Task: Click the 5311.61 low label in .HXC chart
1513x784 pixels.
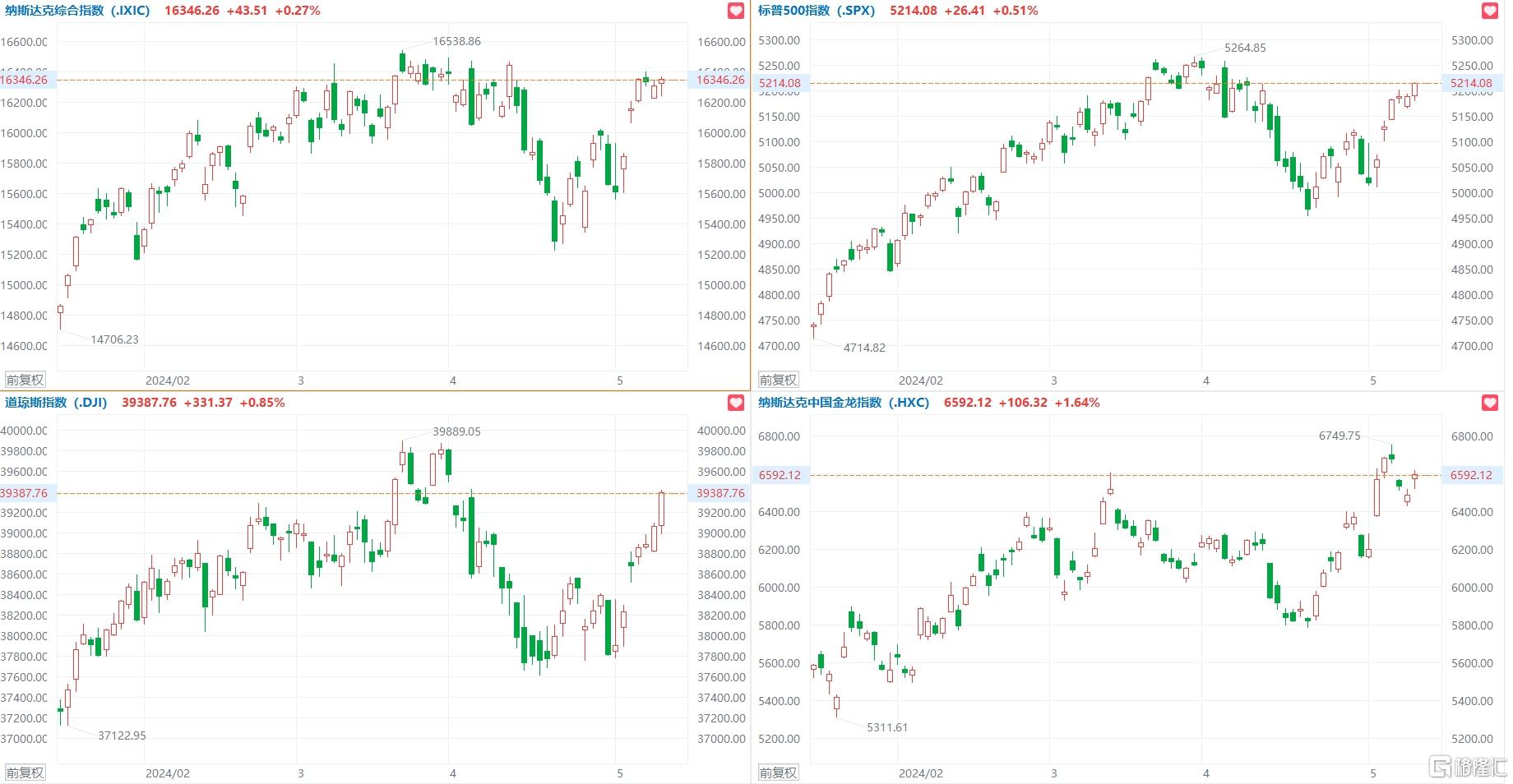Action: click(x=887, y=727)
